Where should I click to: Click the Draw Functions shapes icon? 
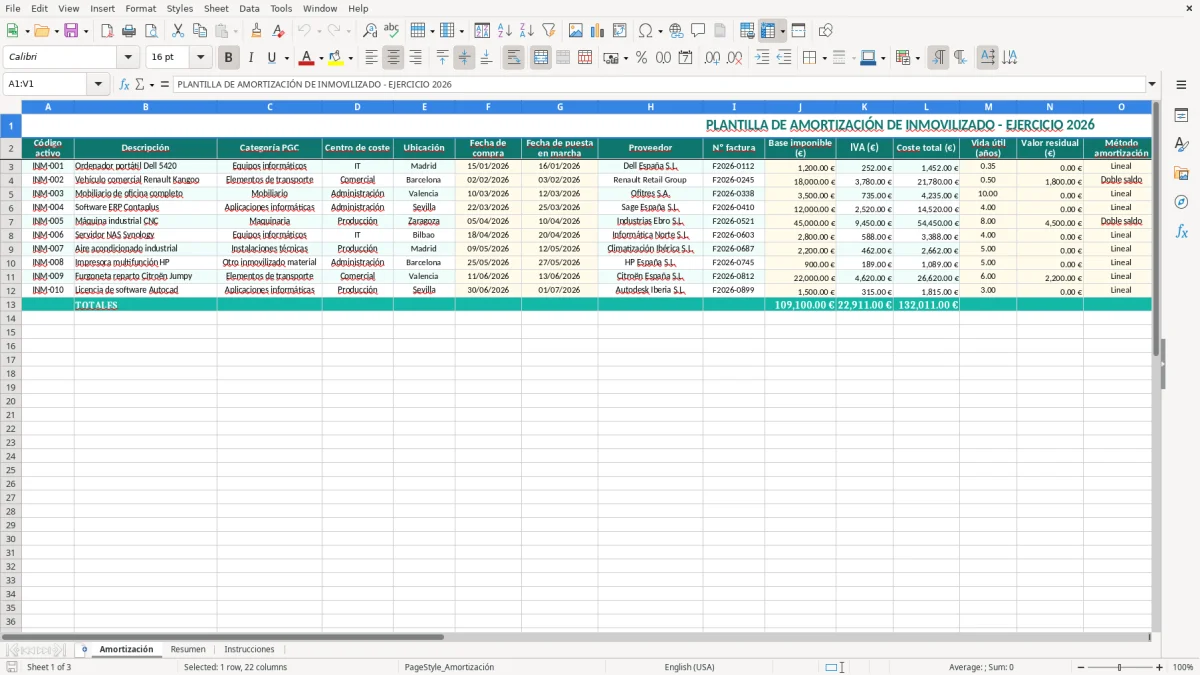coord(825,31)
